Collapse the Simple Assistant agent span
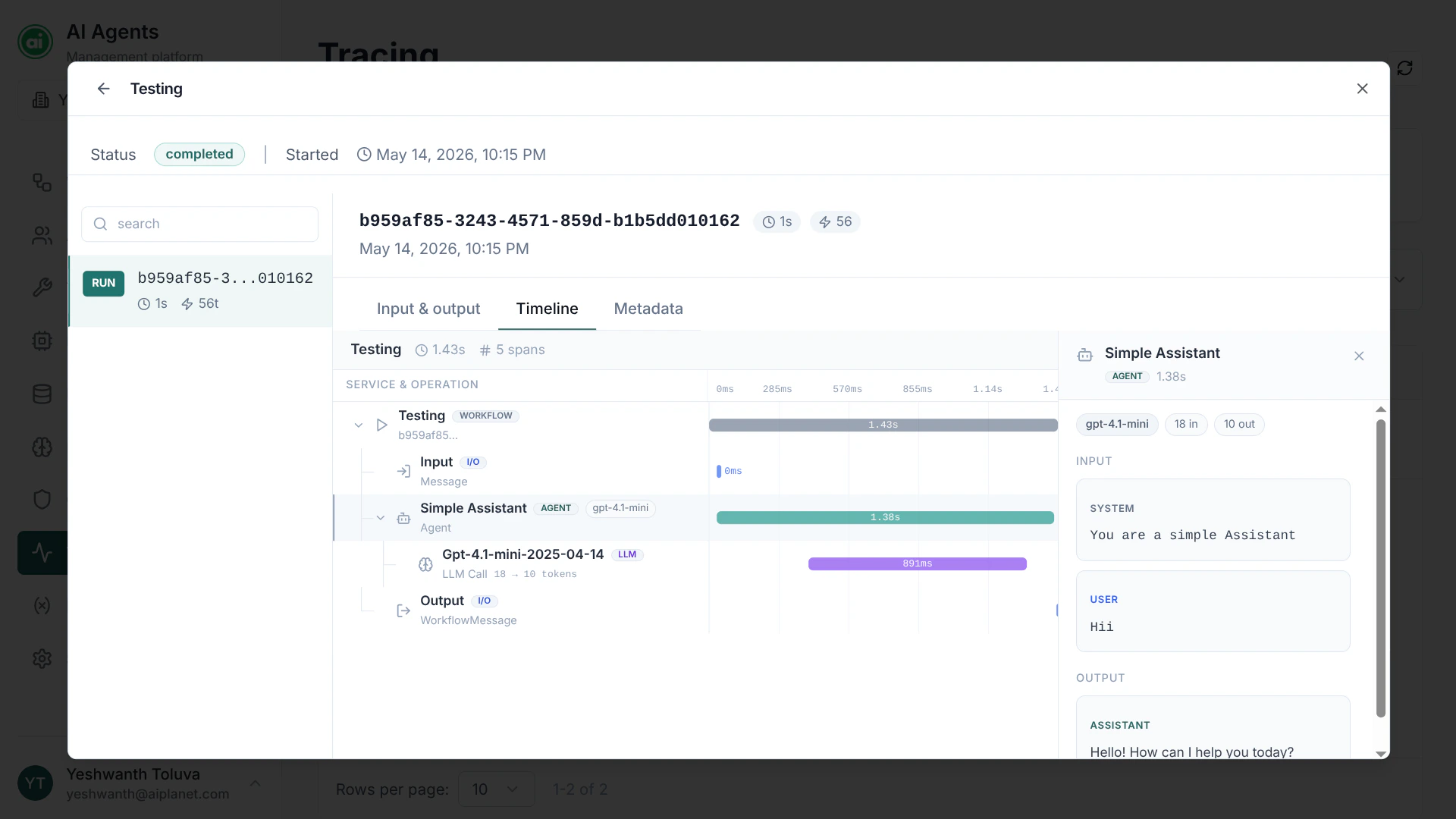 point(381,518)
